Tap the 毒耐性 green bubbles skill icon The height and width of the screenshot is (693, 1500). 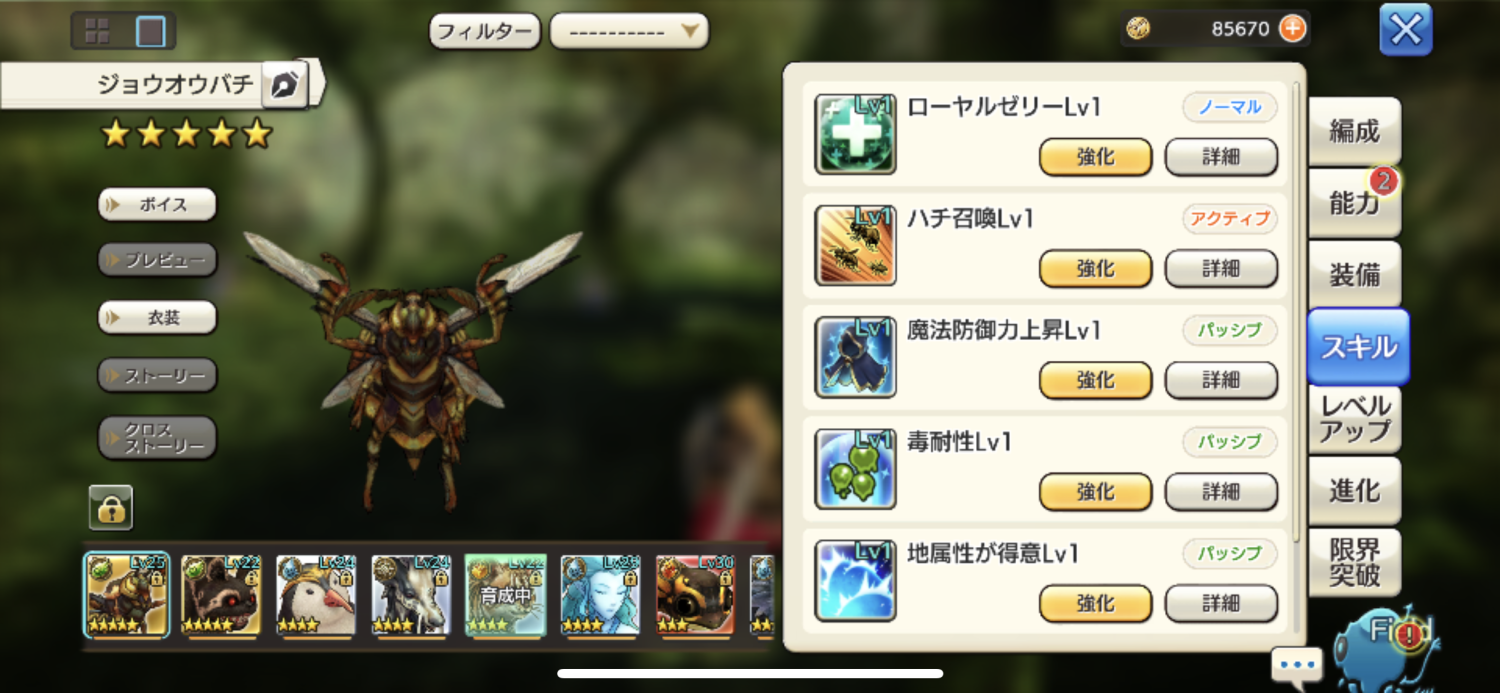(x=855, y=469)
